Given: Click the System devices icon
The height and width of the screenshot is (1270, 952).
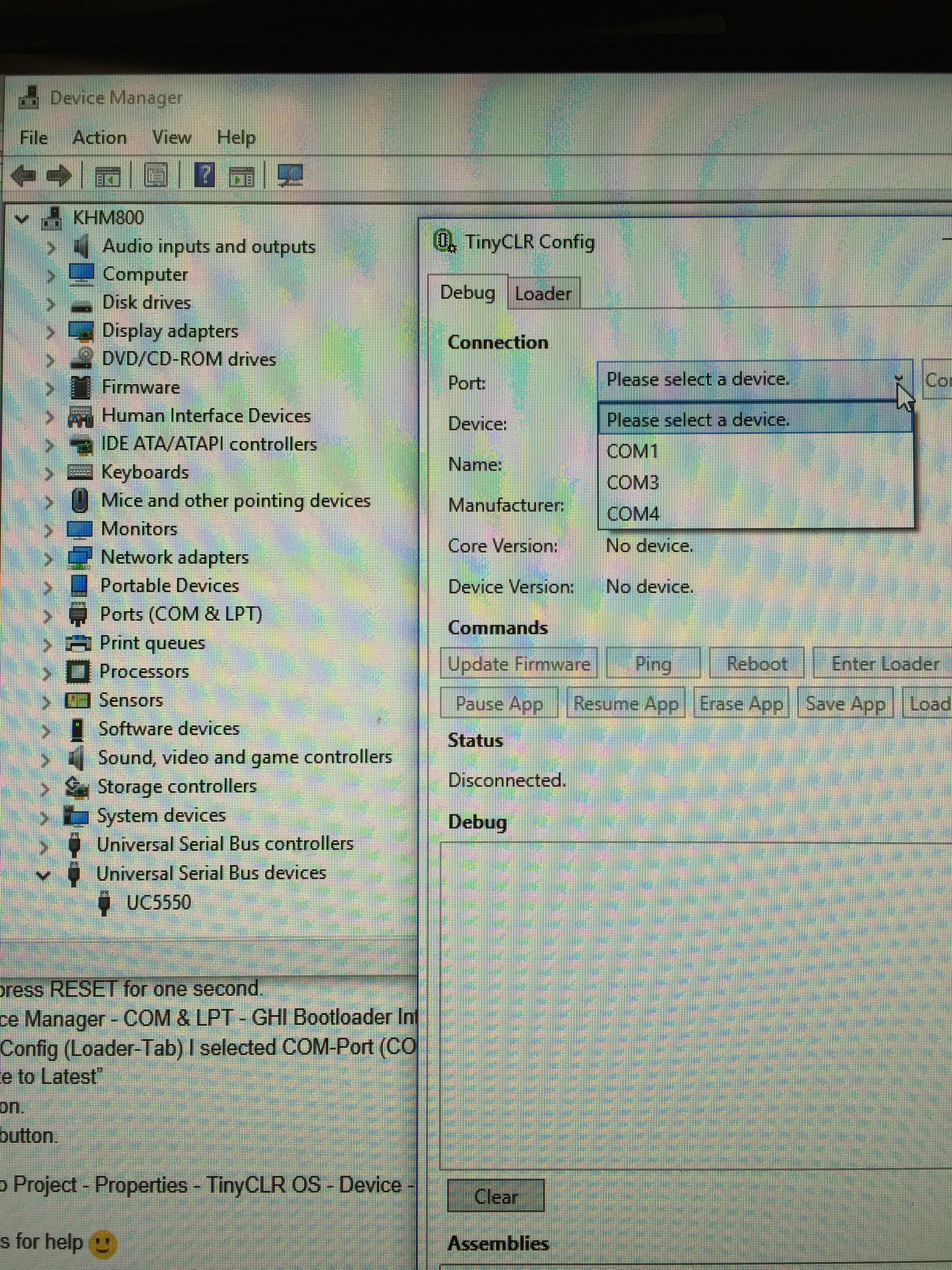Looking at the screenshot, I should 76,816.
